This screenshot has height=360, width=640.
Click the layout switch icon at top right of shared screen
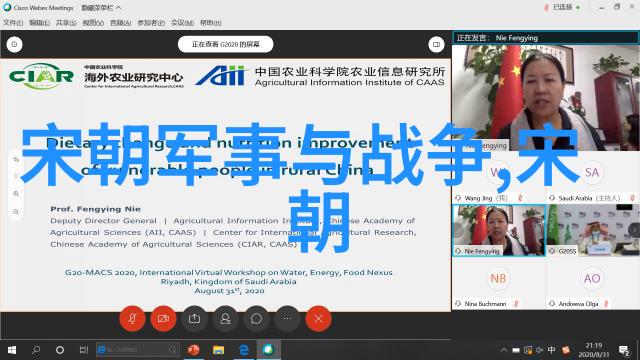pyautogui.click(x=436, y=44)
